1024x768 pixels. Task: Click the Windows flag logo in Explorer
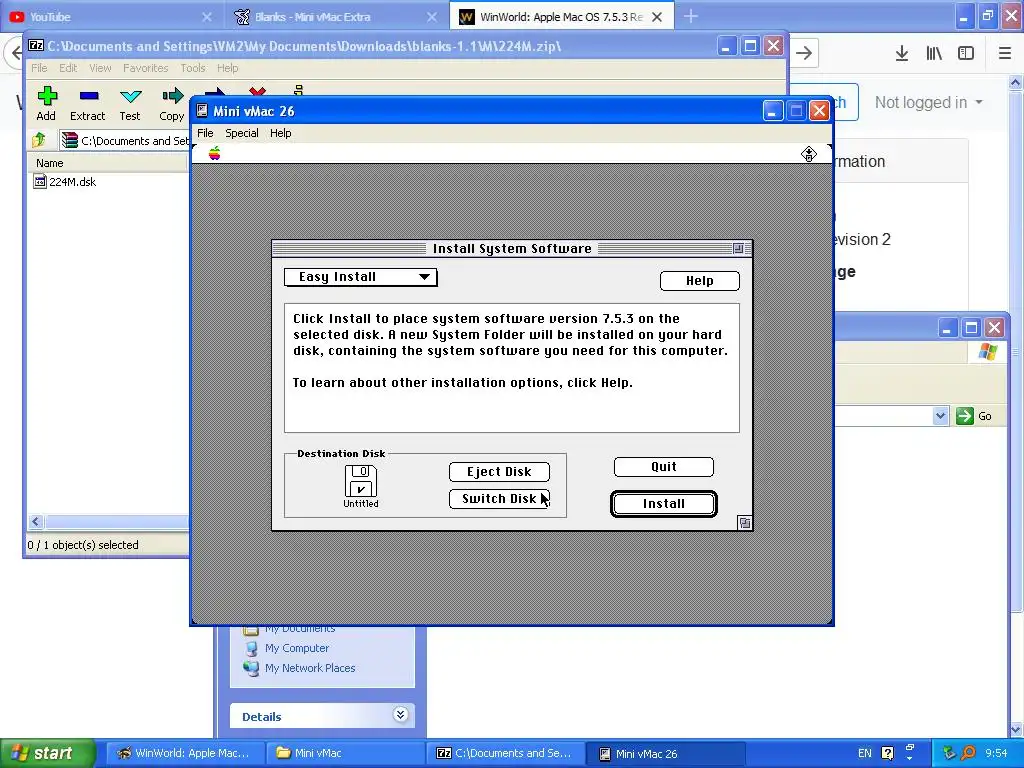987,353
